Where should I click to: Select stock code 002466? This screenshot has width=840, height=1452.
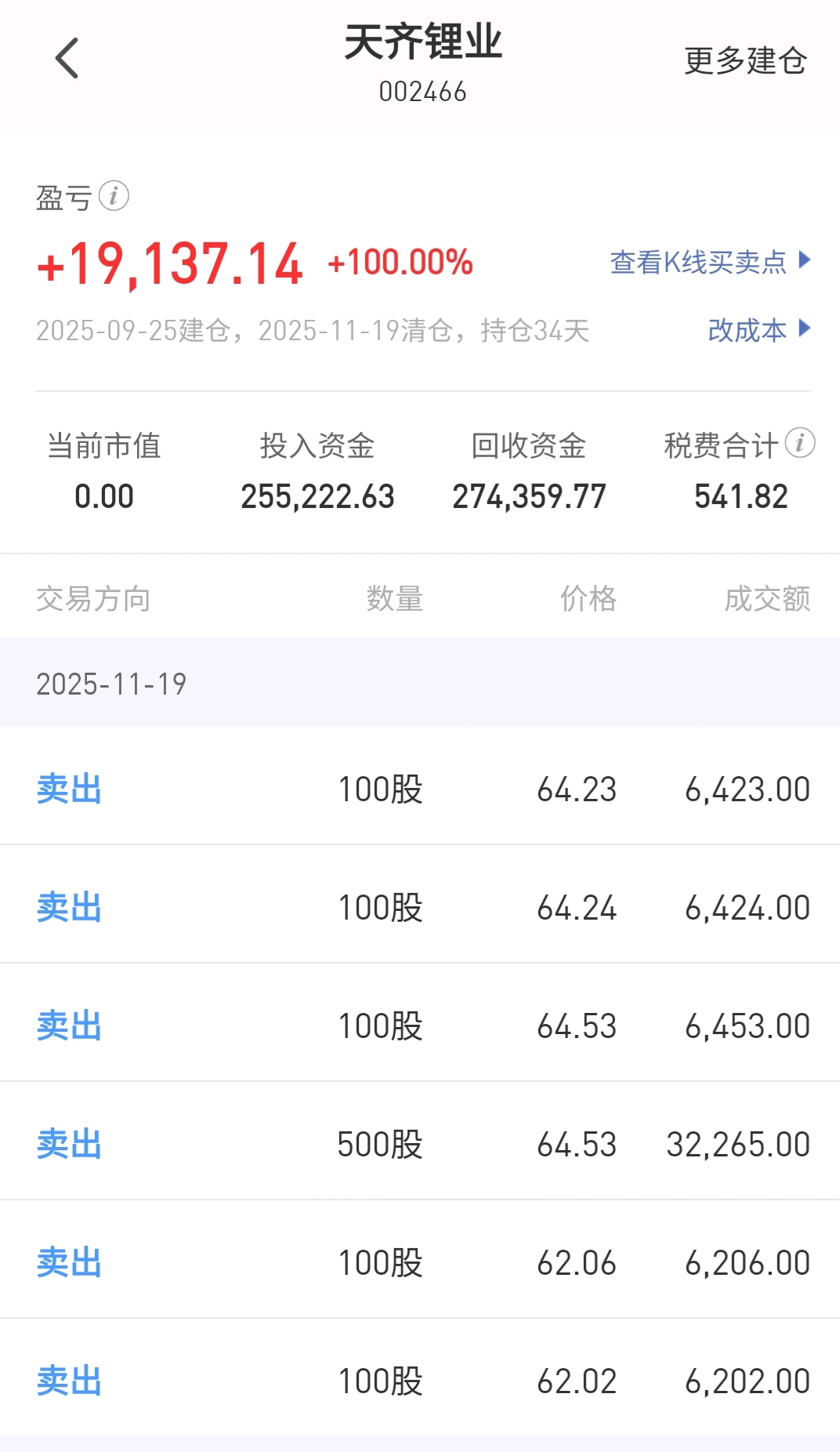click(x=423, y=92)
